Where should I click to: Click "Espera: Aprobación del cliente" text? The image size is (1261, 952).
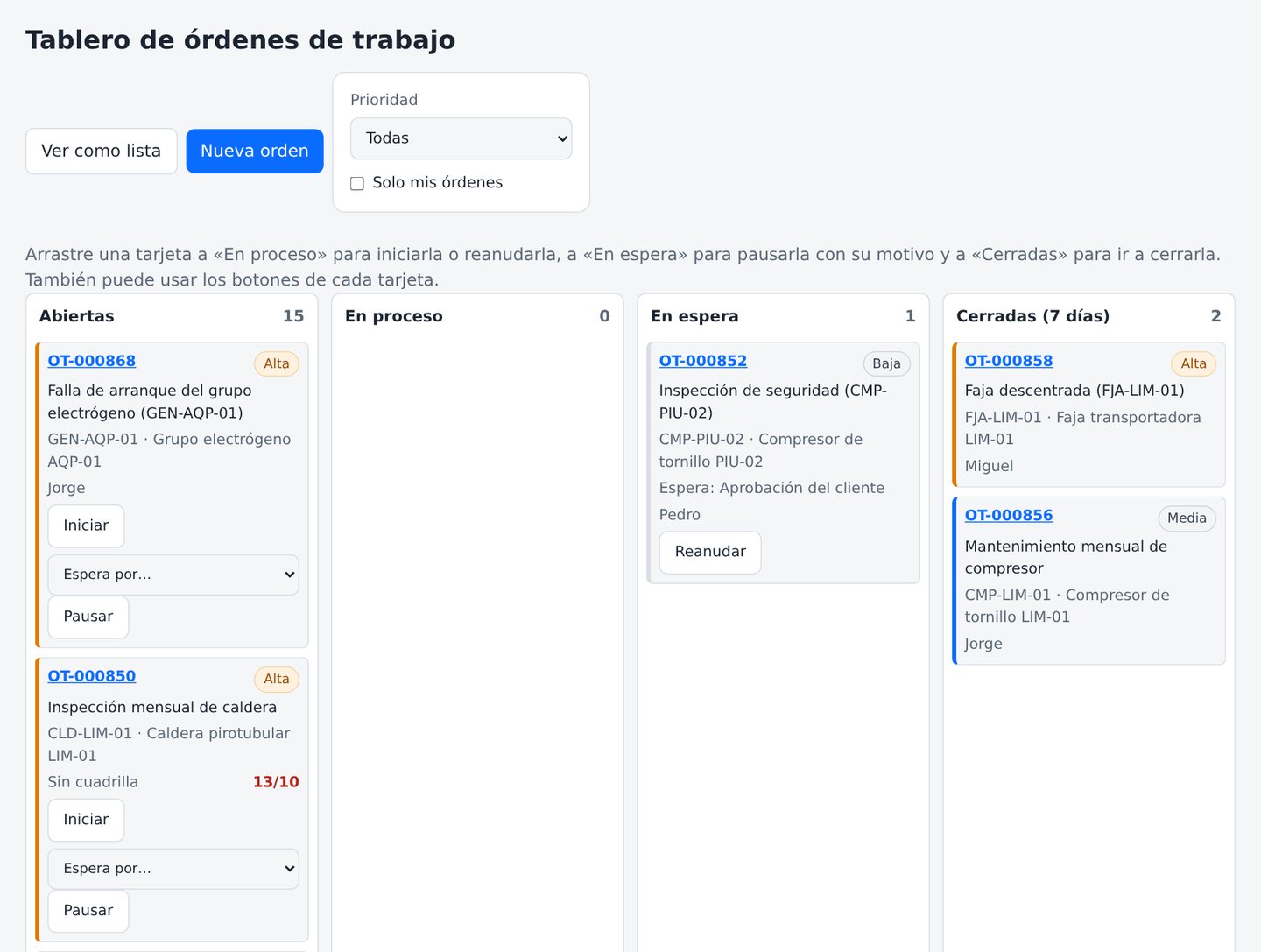(771, 488)
